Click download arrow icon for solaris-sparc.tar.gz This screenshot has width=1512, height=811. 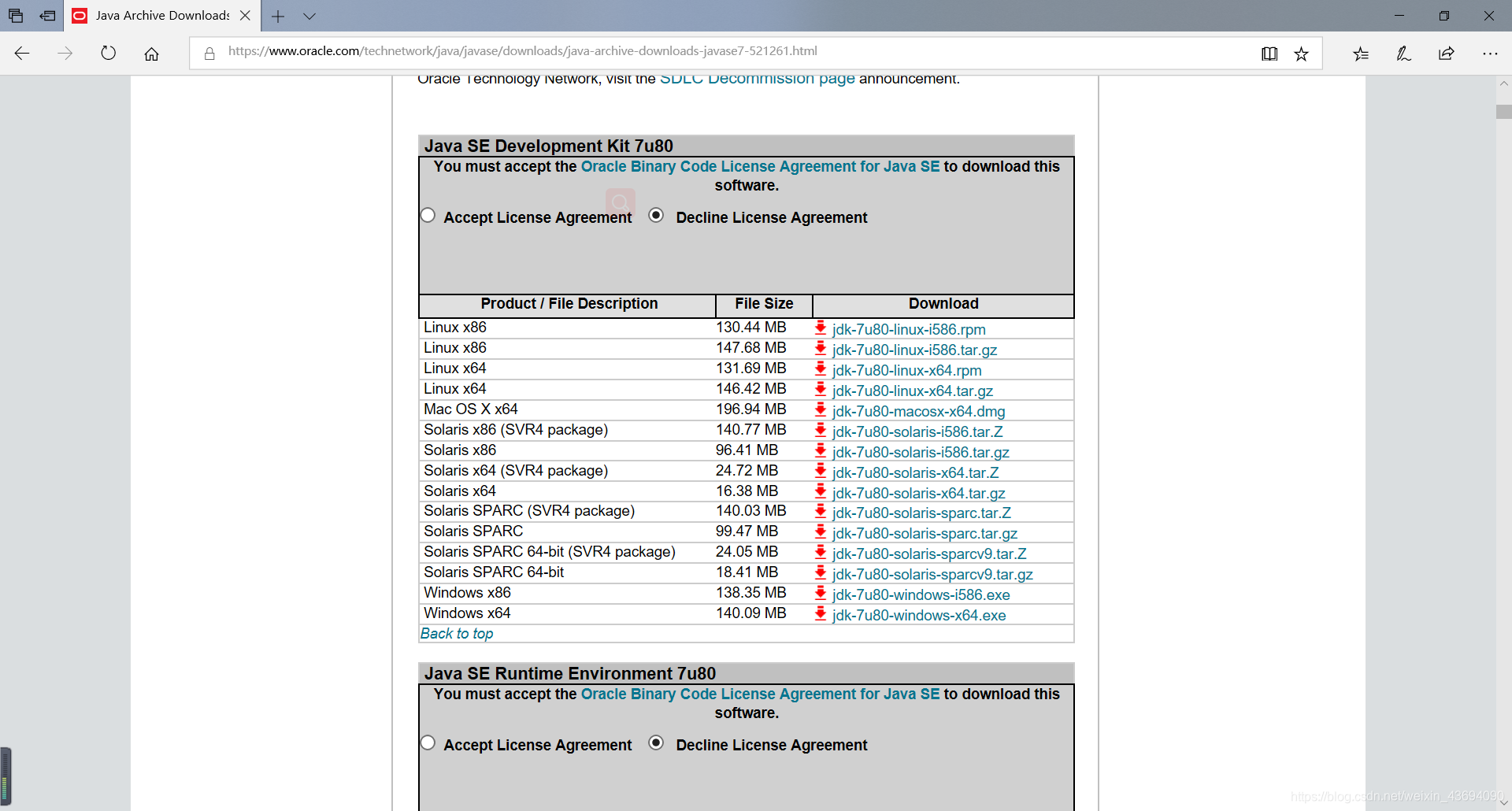click(821, 531)
